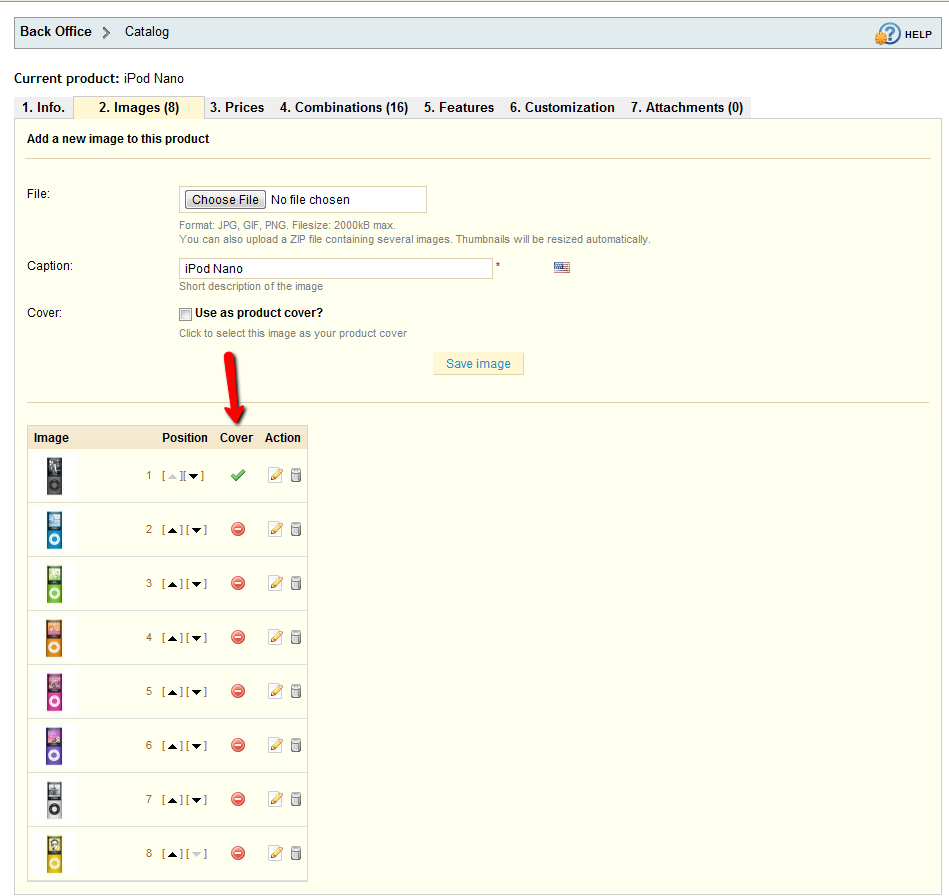Viewport: 949px width, 896px height.
Task: Open the yellow iPod thumbnail
Action: [54, 854]
